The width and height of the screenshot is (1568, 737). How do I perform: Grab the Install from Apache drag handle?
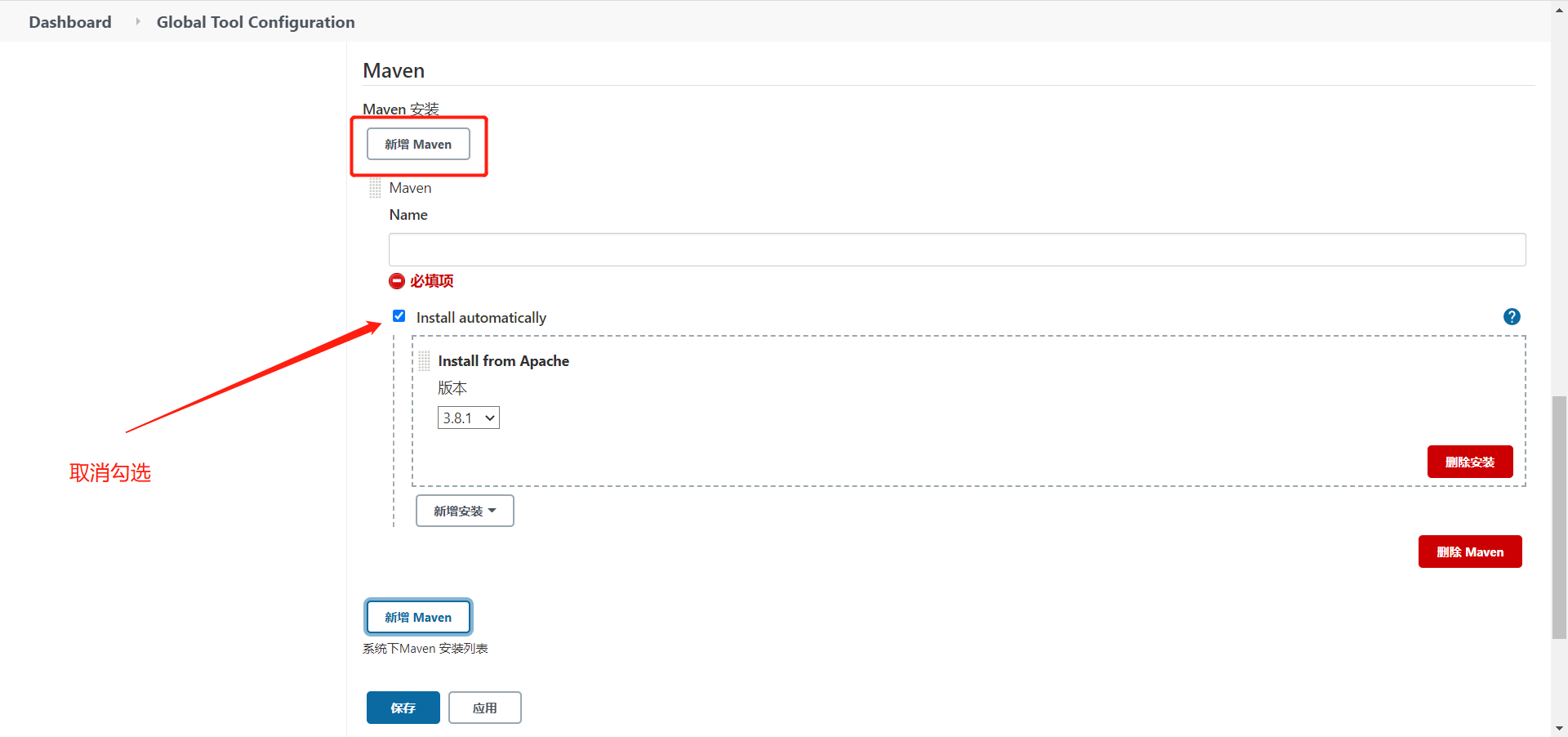pyautogui.click(x=424, y=361)
